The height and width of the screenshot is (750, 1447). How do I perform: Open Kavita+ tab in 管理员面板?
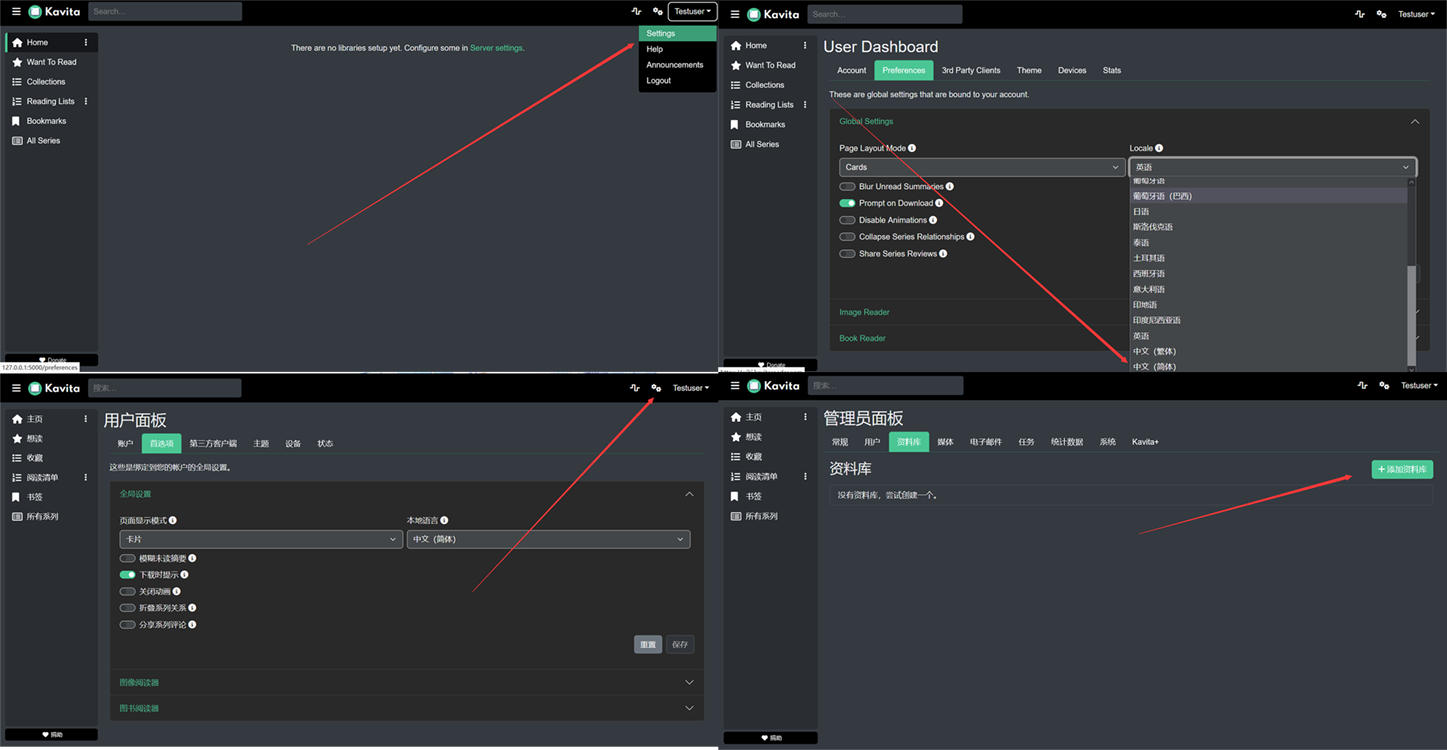click(x=1145, y=441)
